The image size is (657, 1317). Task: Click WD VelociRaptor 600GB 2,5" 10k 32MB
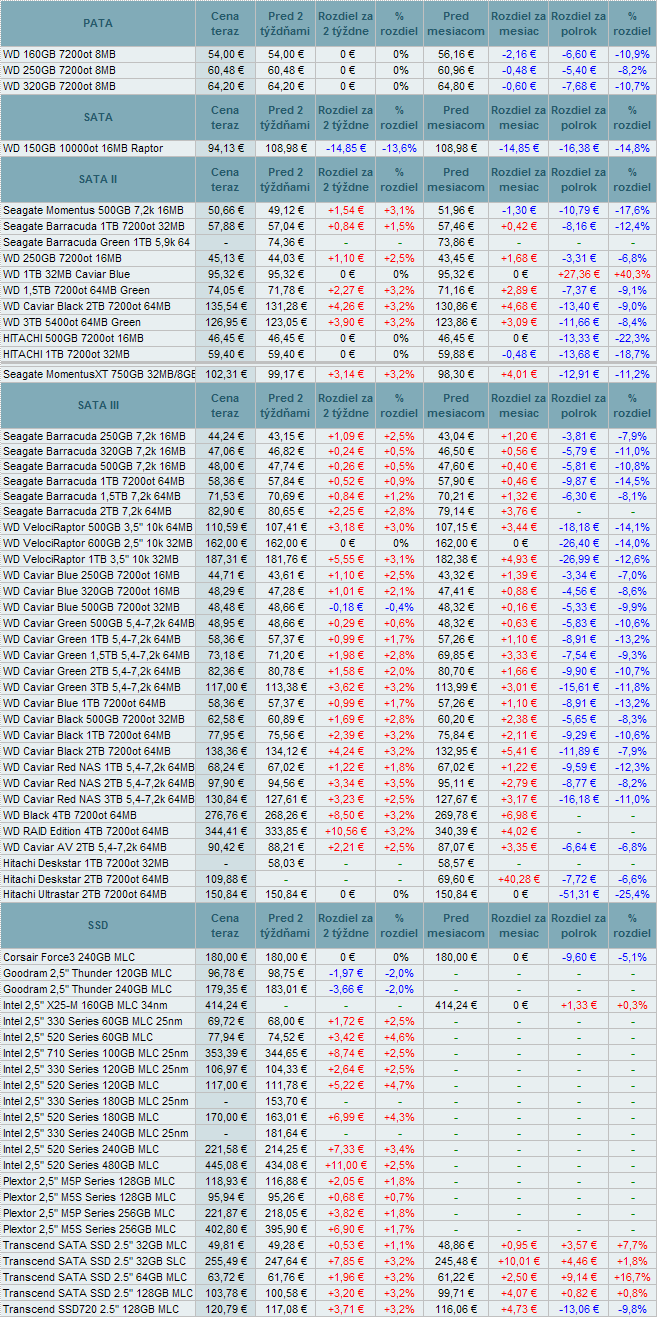point(98,543)
